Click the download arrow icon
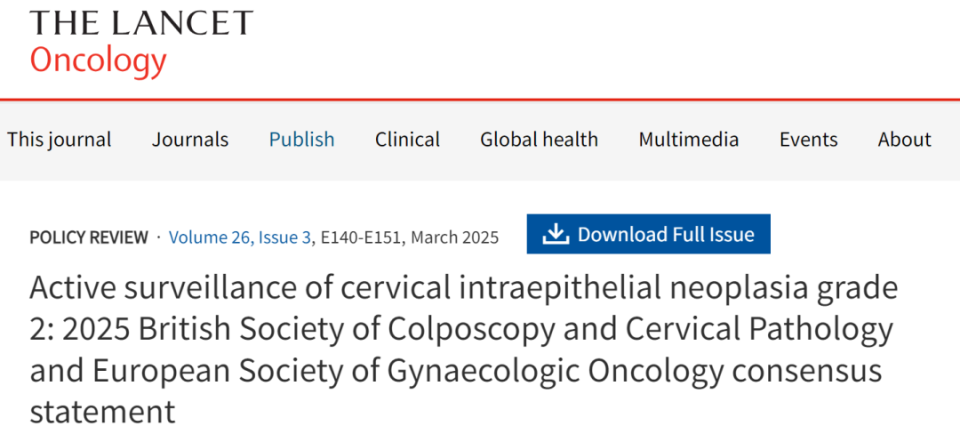 click(555, 235)
